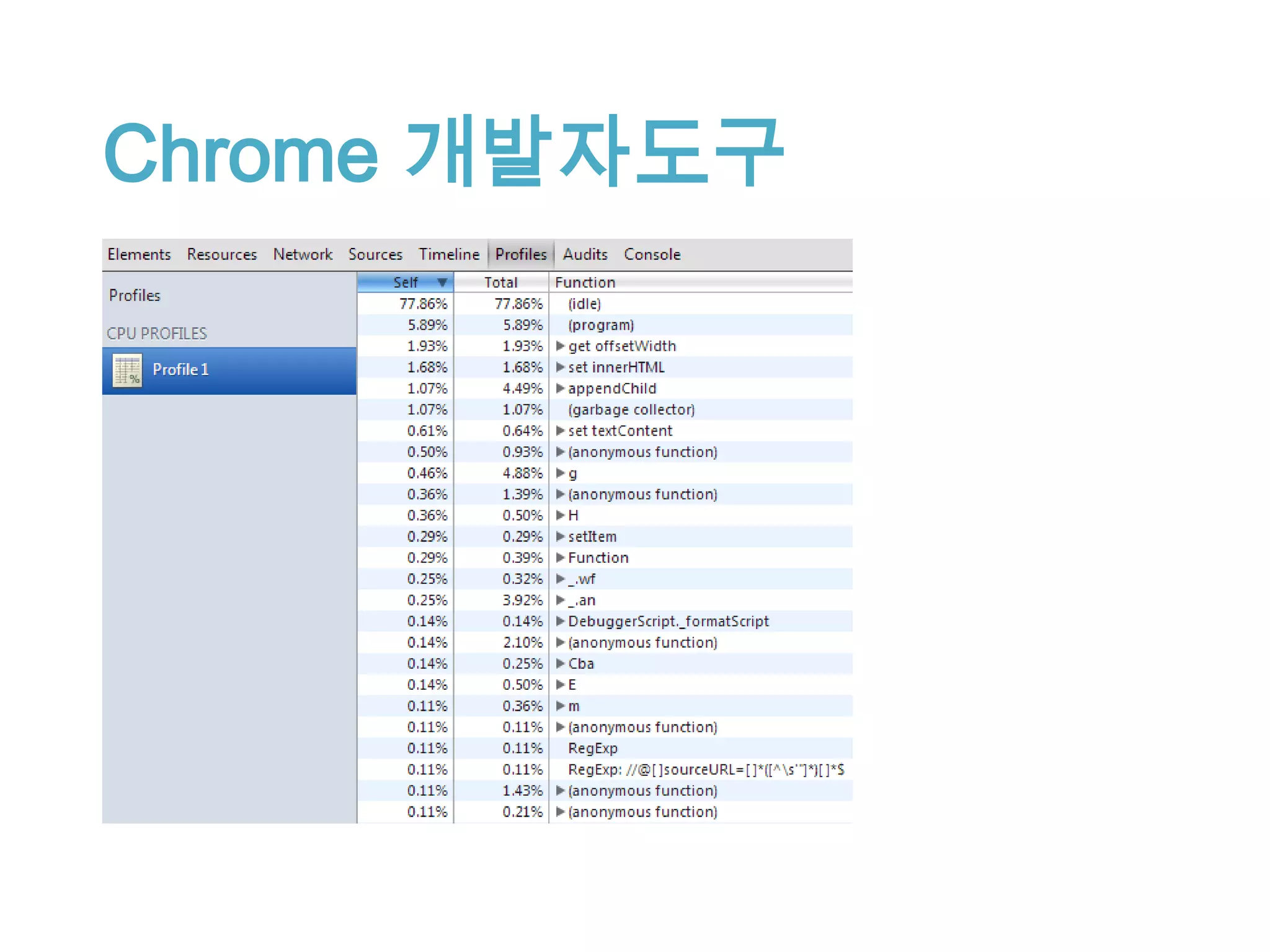Expand anonymous function with 1.39% total
Screen dimensions: 1270x952
tap(560, 494)
